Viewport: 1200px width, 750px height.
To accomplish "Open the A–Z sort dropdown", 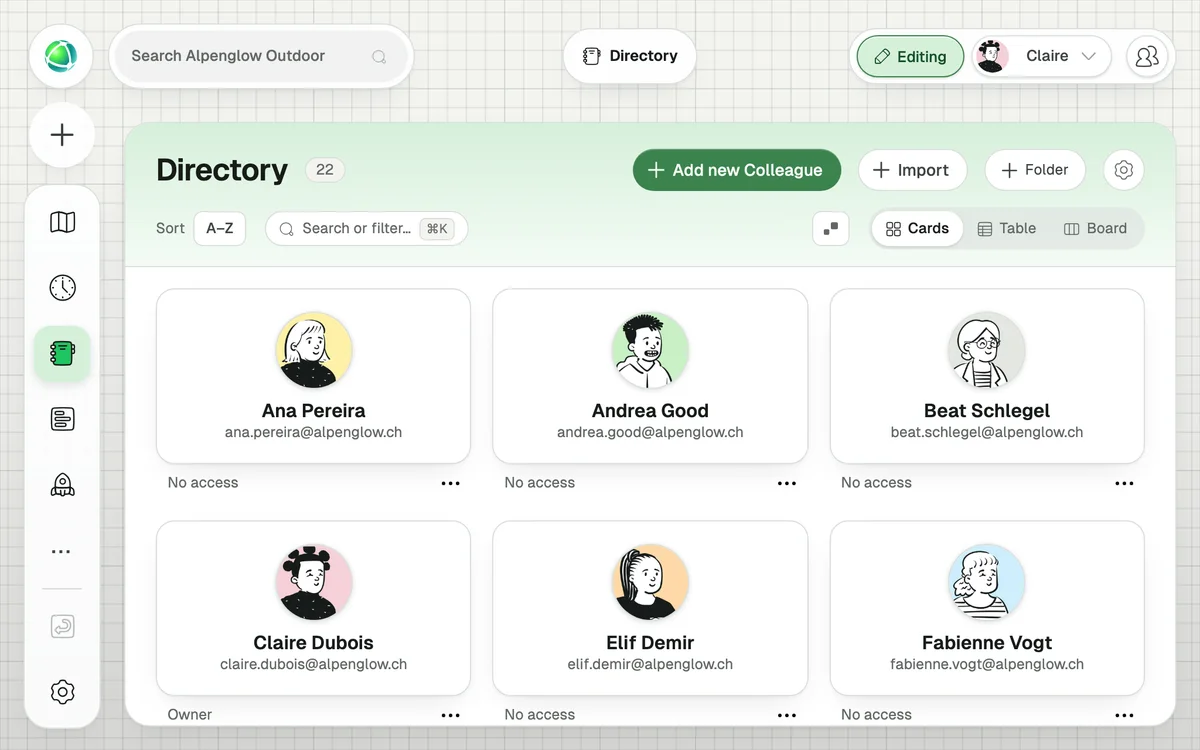I will coord(220,228).
